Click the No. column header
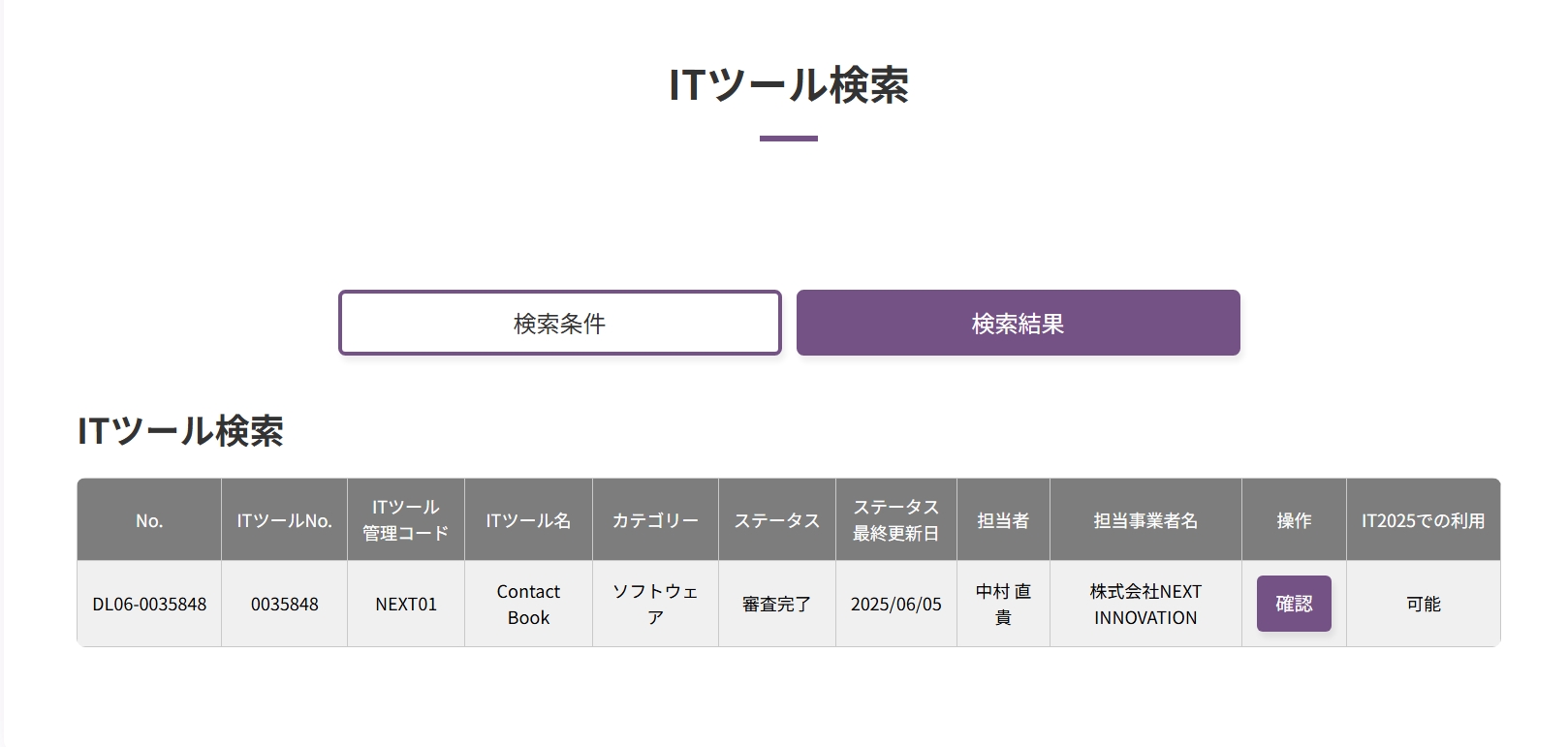1568x747 pixels. tap(149, 520)
